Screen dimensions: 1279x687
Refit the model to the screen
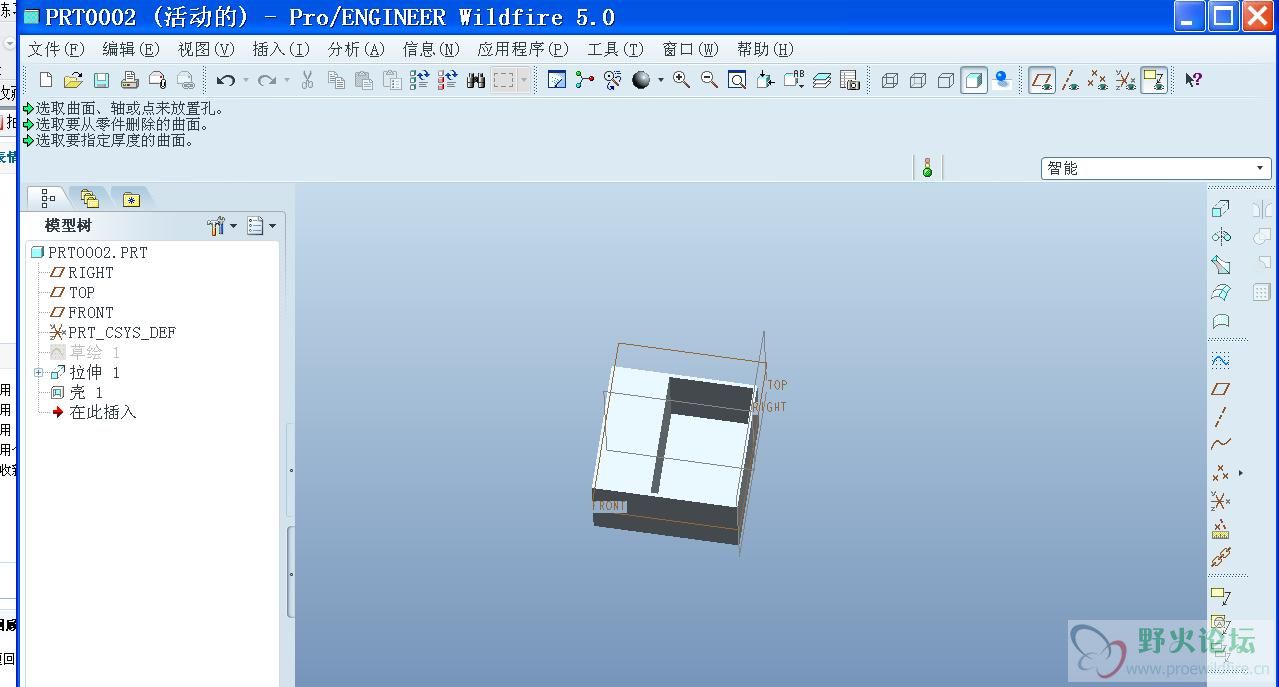click(x=737, y=80)
